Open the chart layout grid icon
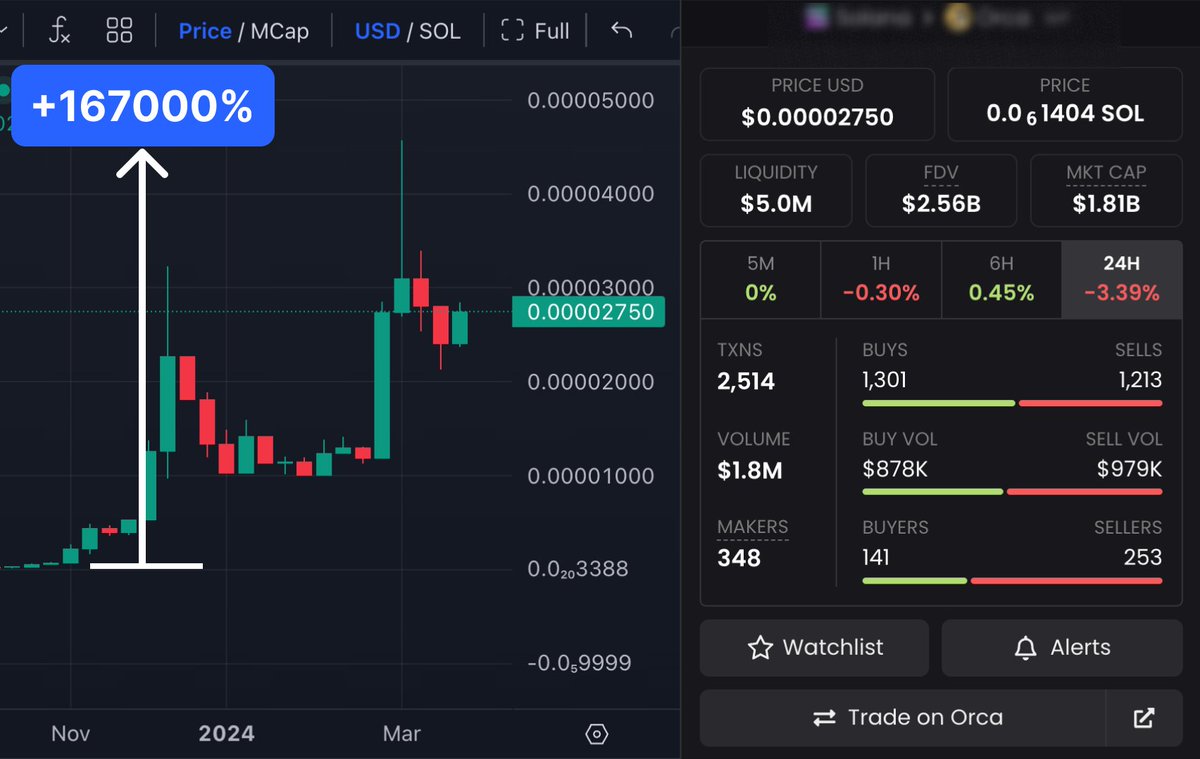 coord(119,31)
